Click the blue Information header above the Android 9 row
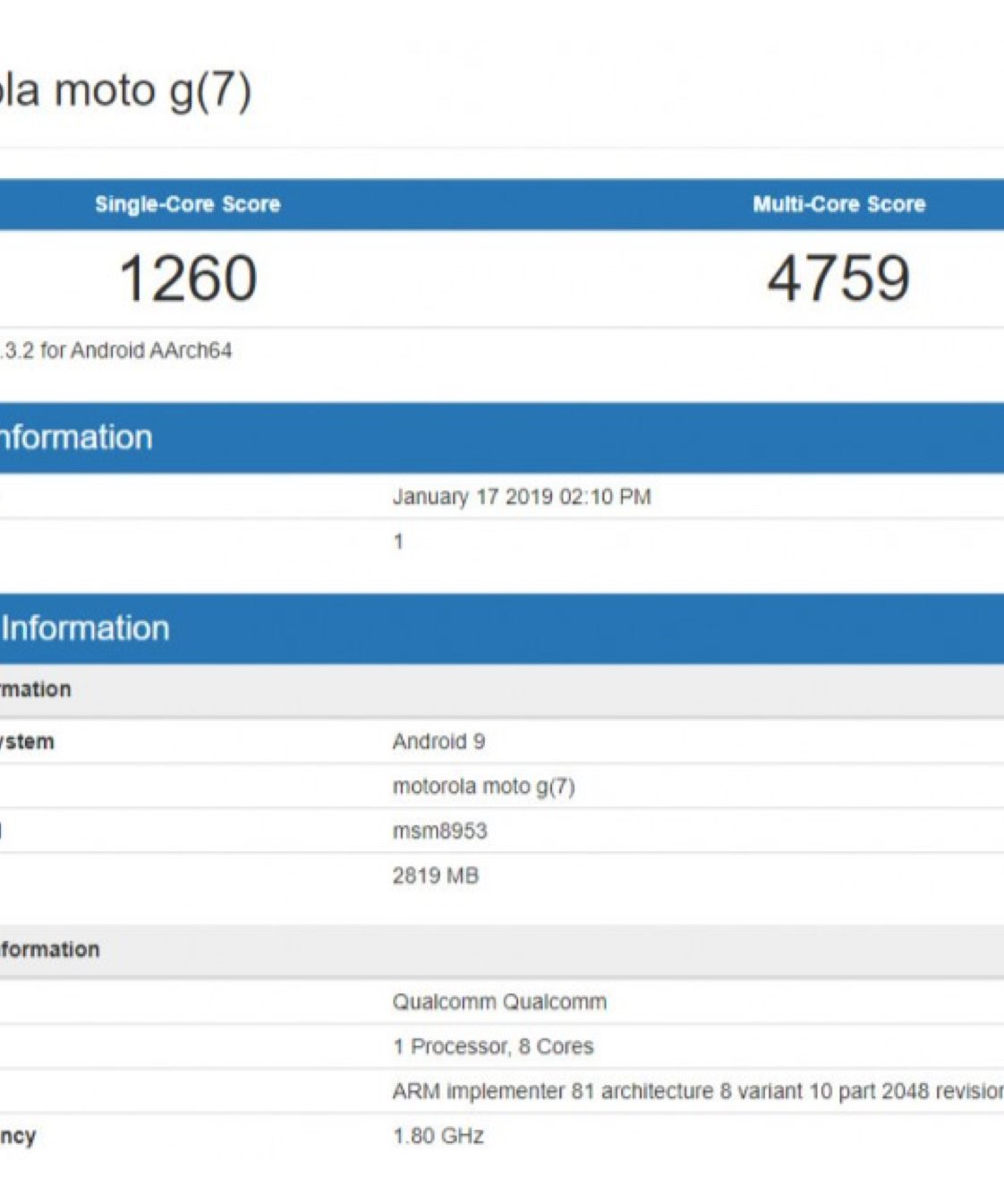 [x=86, y=628]
